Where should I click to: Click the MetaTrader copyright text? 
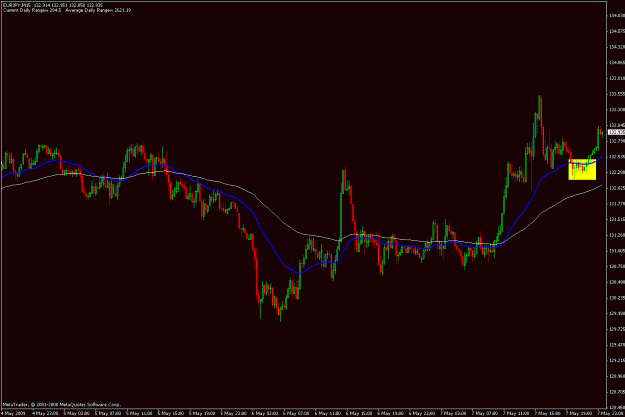point(62,404)
